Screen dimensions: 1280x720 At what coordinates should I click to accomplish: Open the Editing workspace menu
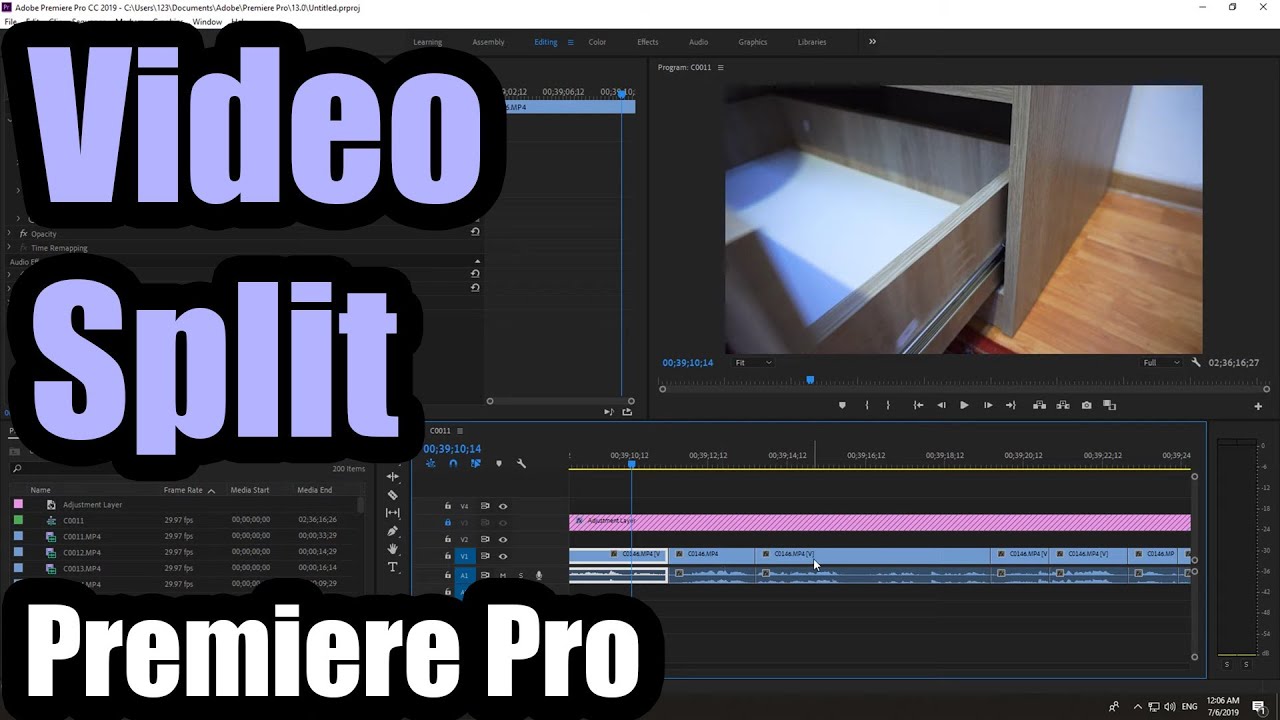point(571,42)
